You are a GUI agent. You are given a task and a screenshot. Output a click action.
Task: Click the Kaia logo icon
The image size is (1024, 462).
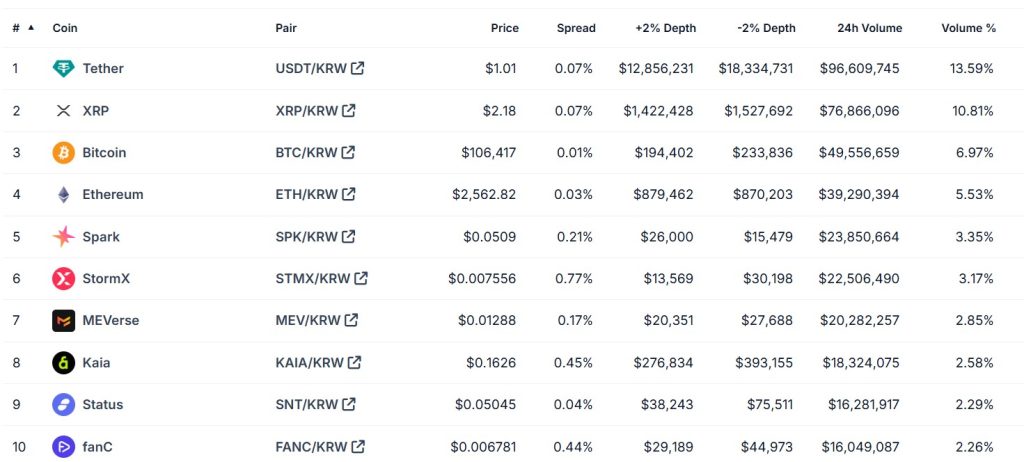click(64, 363)
